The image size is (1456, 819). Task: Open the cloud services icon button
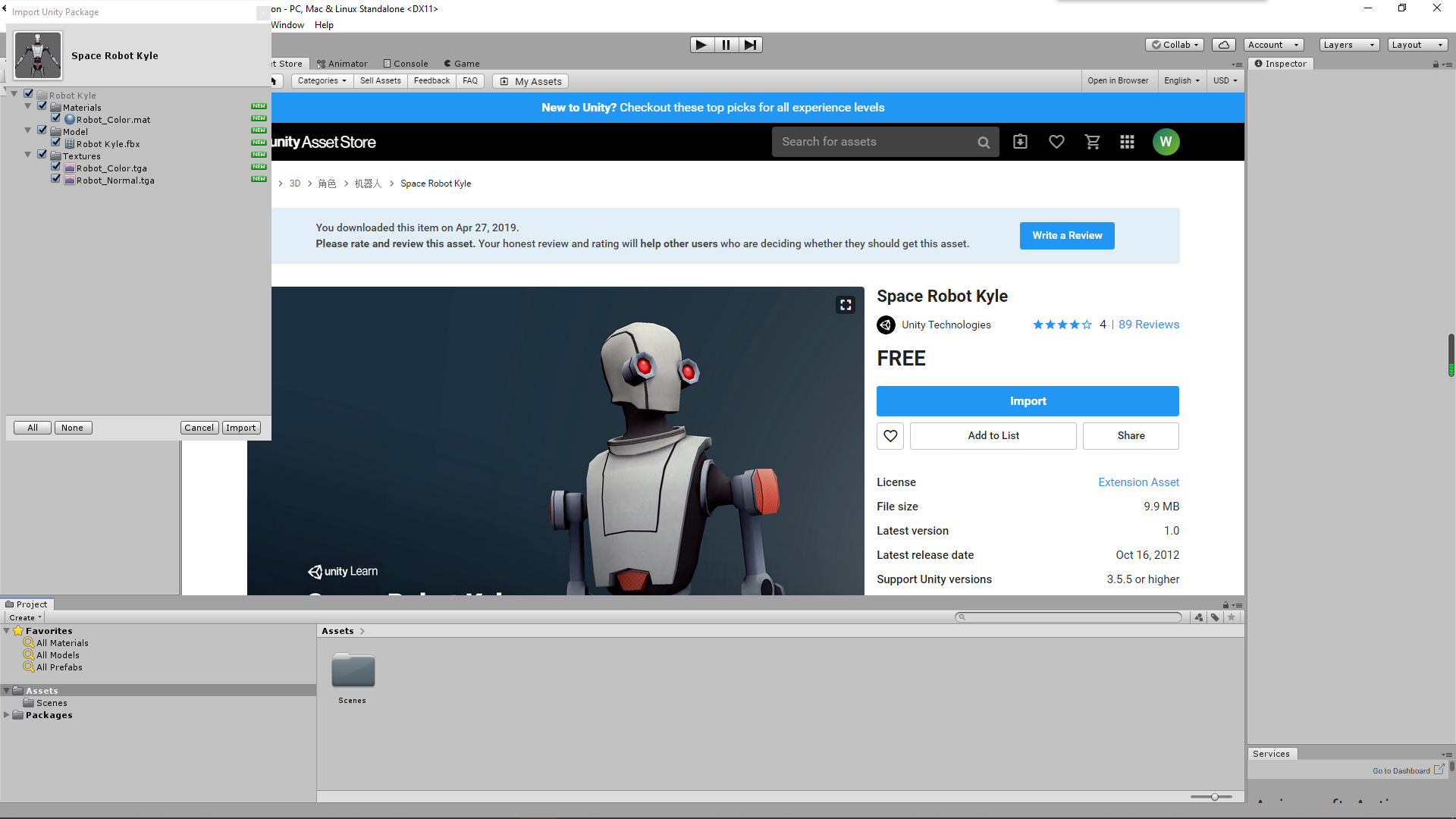coord(1223,45)
